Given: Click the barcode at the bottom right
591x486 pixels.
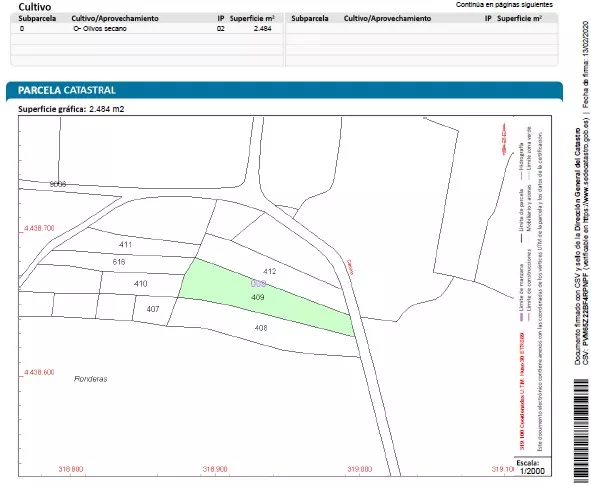Looking at the screenshot, I should pos(581,431).
